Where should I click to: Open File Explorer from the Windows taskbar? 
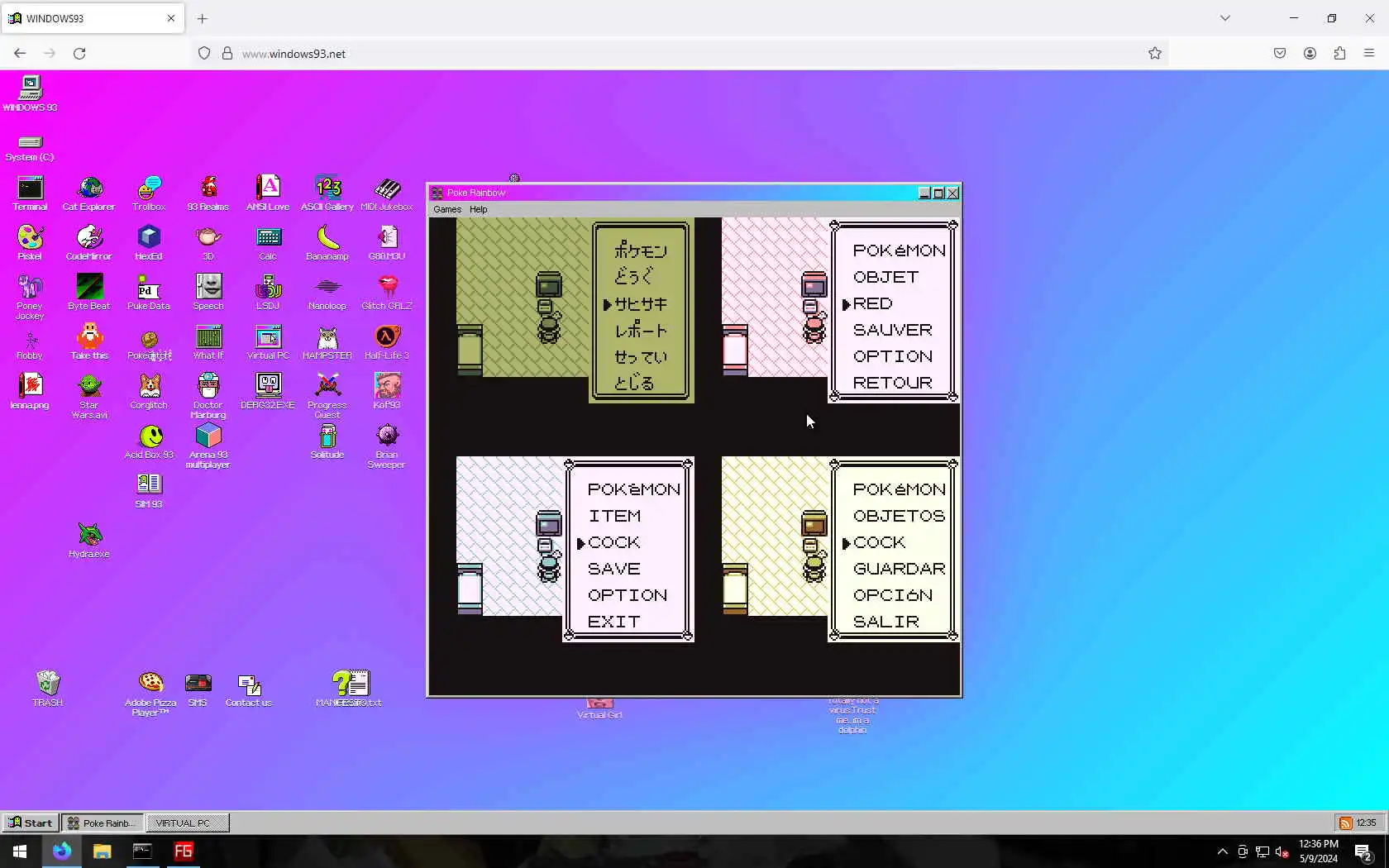[x=102, y=851]
